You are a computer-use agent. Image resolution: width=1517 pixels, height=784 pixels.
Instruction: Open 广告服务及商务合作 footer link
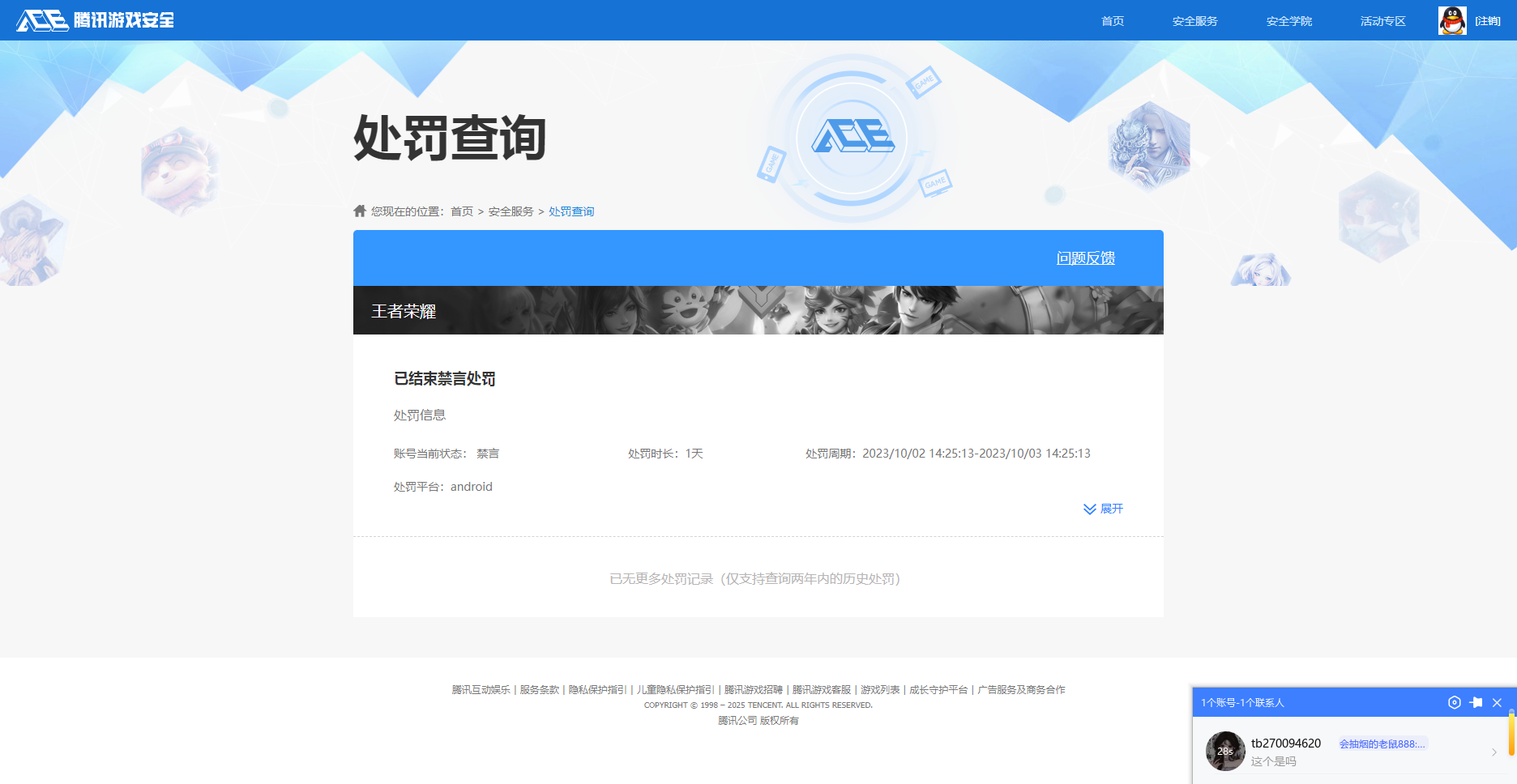(1021, 690)
